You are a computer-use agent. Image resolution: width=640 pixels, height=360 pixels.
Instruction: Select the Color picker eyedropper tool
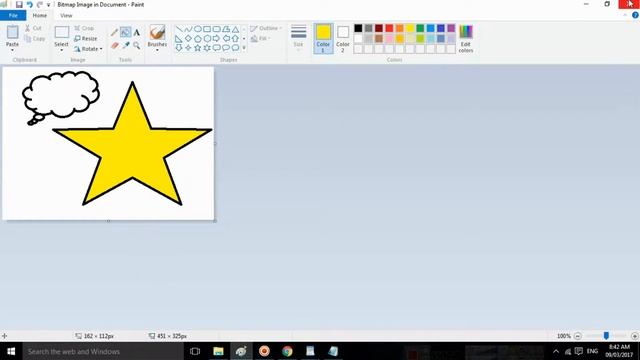point(126,45)
